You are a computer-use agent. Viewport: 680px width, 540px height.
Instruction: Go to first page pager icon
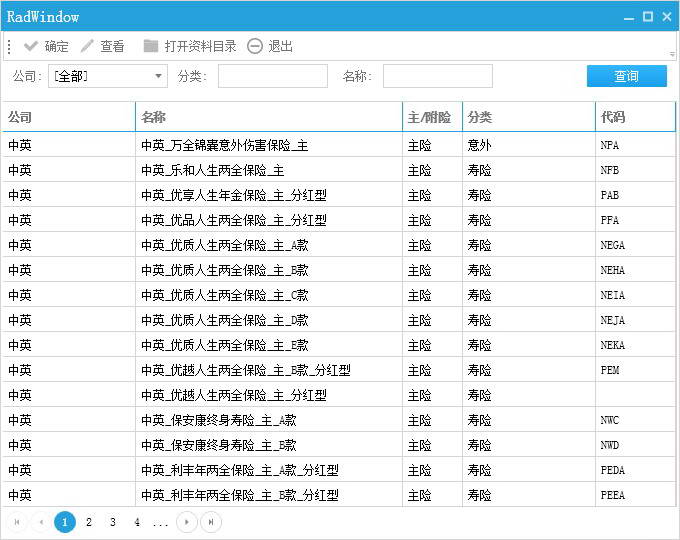17,522
